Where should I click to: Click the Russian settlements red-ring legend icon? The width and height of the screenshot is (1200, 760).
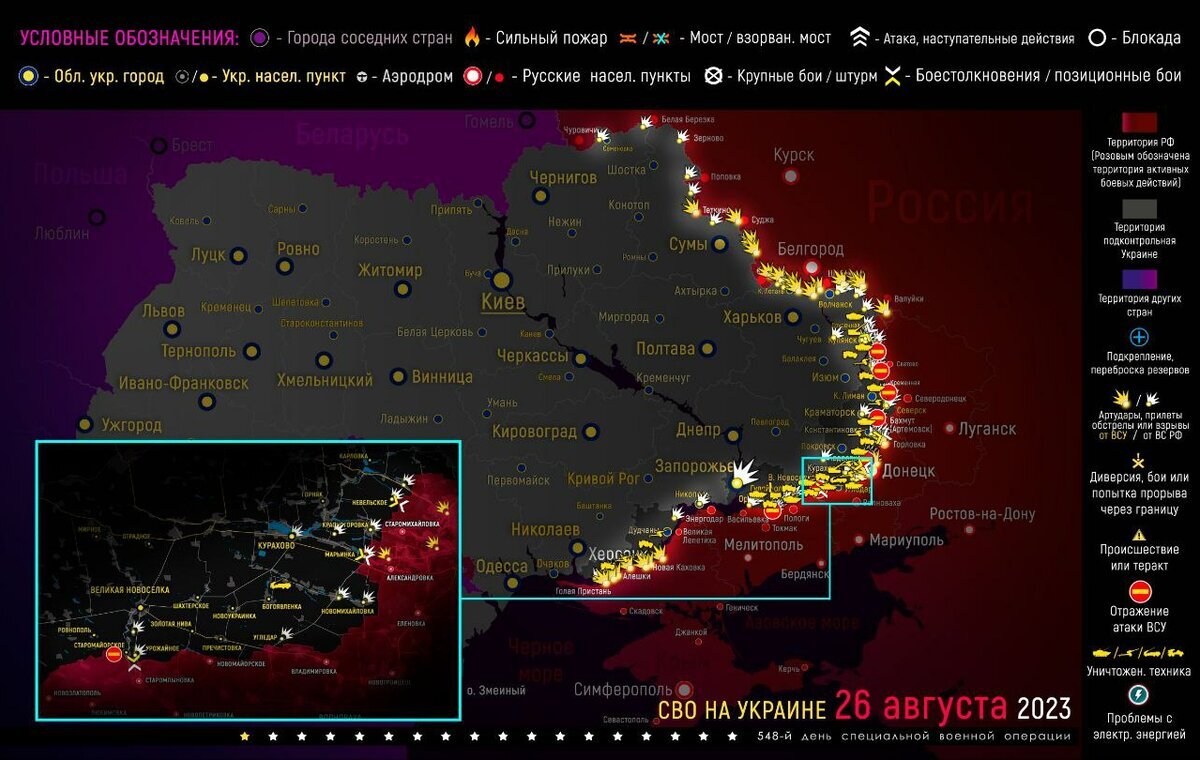pyautogui.click(x=474, y=76)
